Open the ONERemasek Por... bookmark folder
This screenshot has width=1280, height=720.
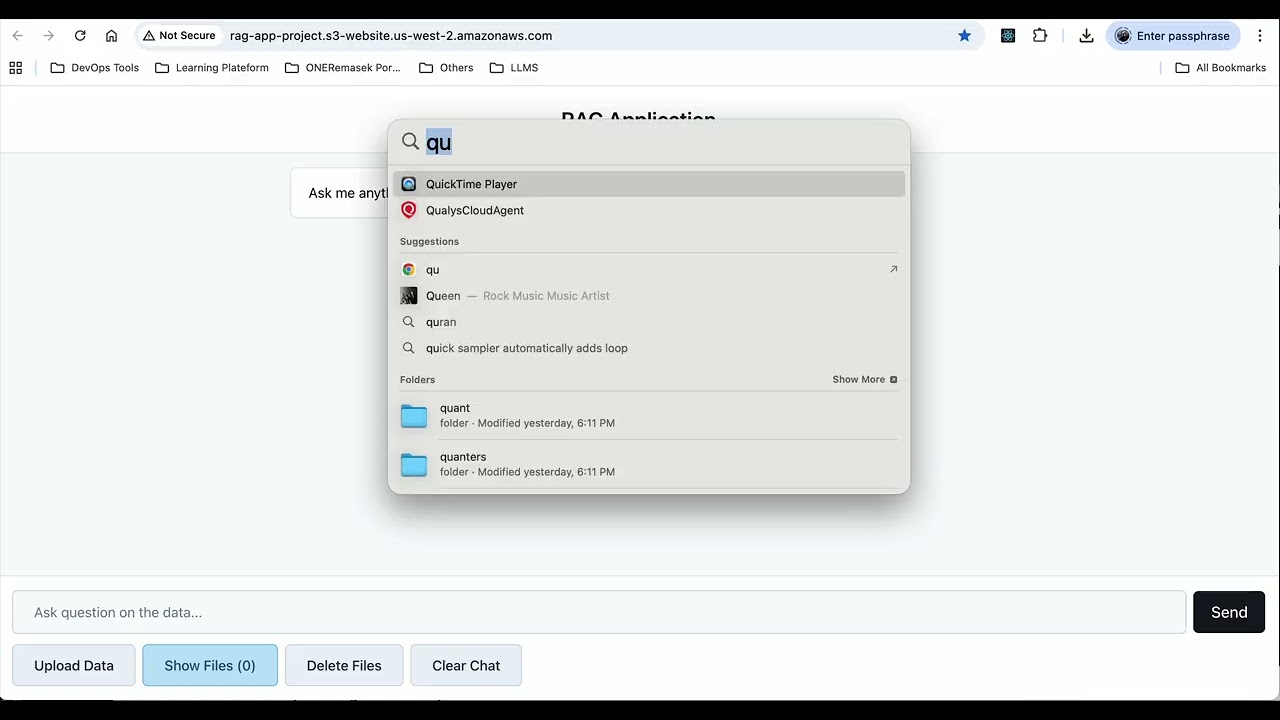pos(343,68)
